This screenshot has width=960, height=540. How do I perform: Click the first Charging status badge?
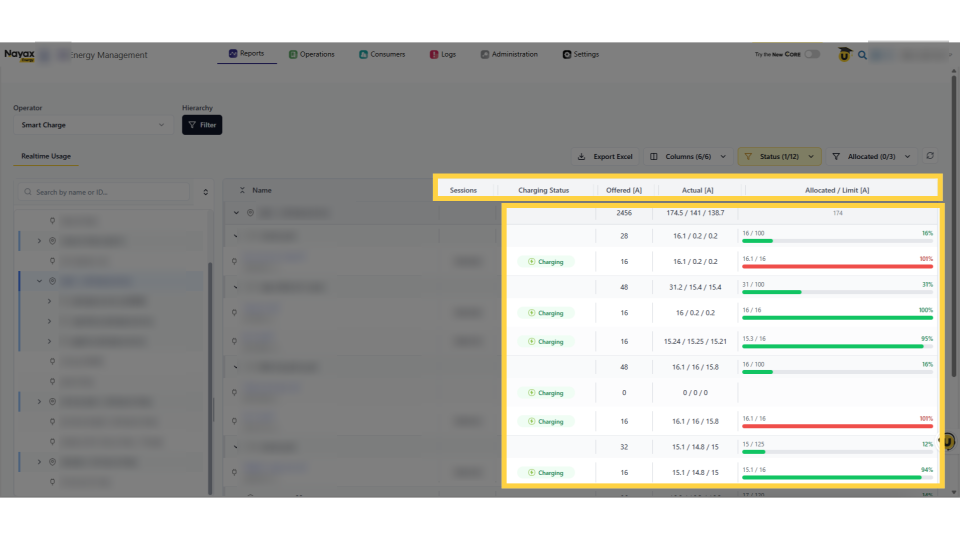[x=546, y=262]
